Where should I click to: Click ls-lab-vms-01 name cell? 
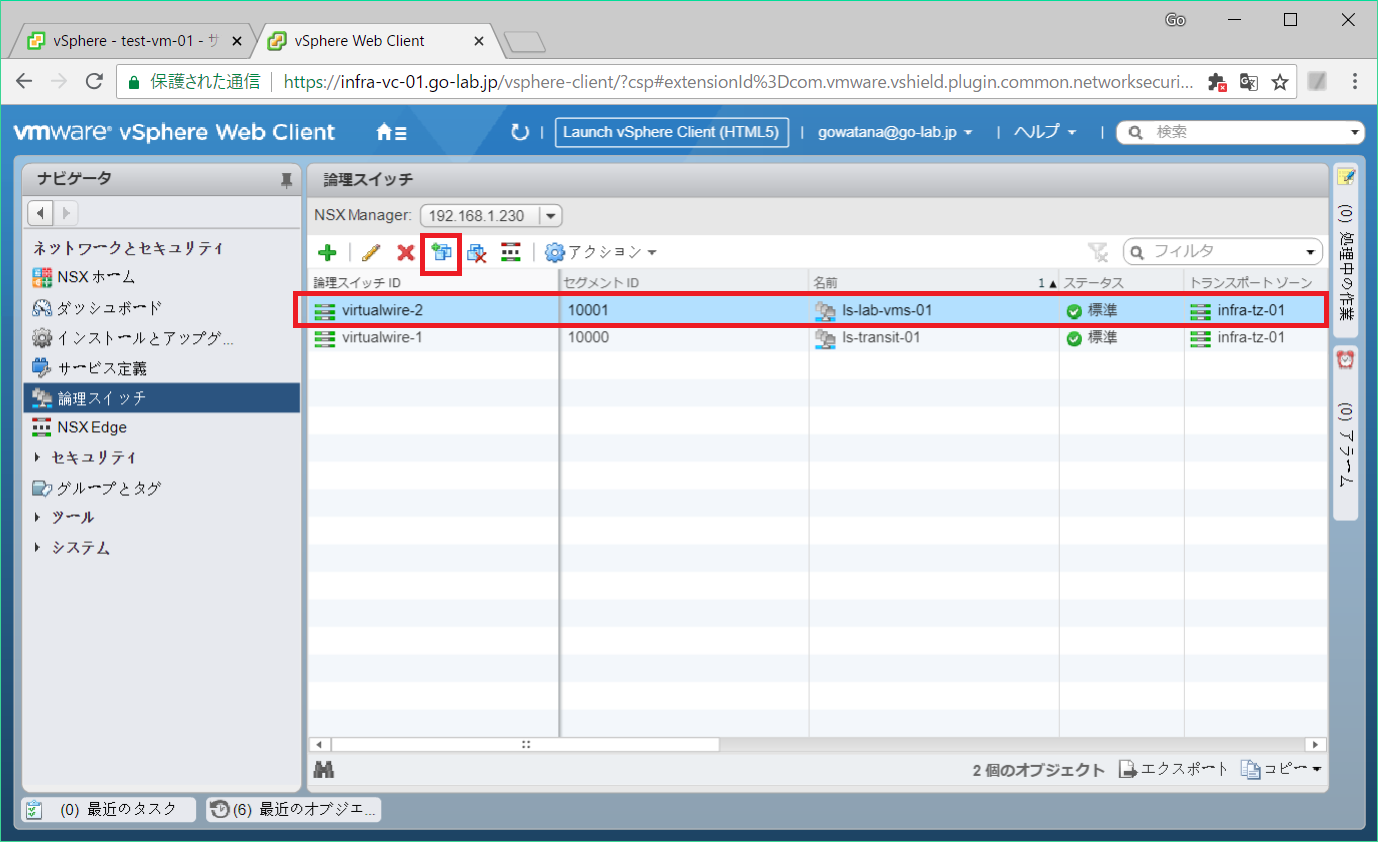coord(933,310)
